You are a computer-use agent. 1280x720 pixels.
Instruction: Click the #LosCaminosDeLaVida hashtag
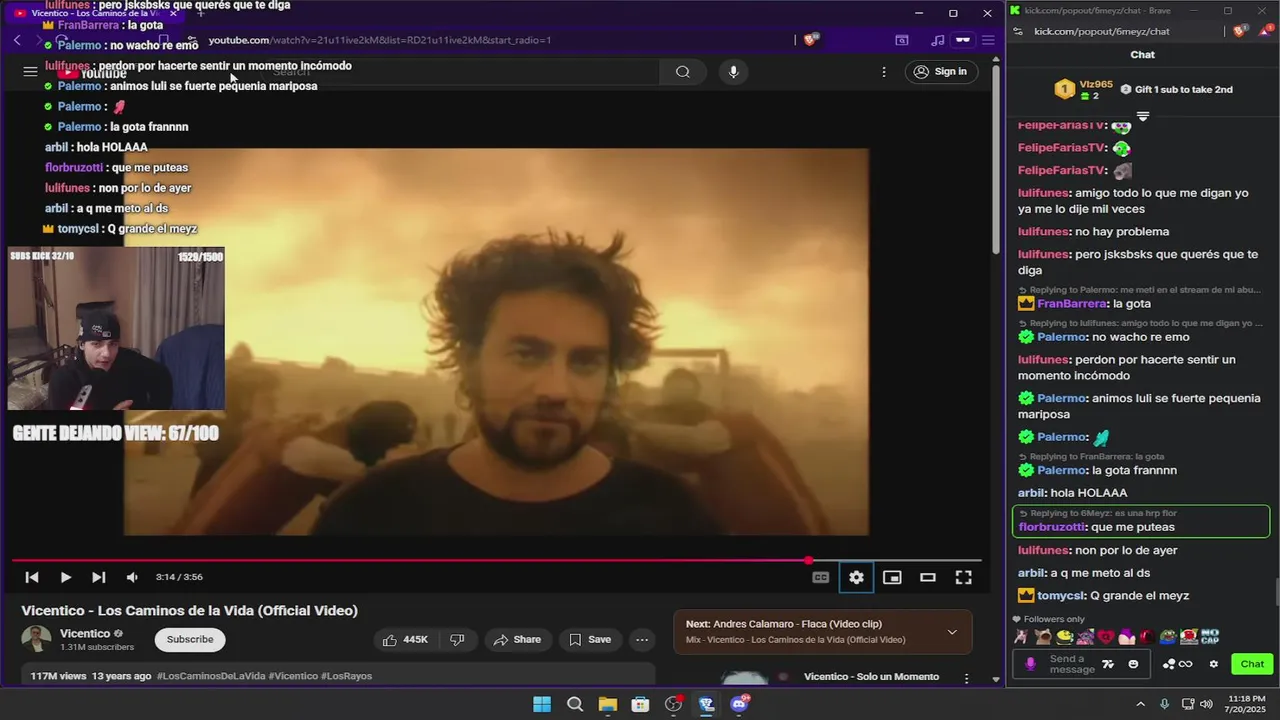210,676
